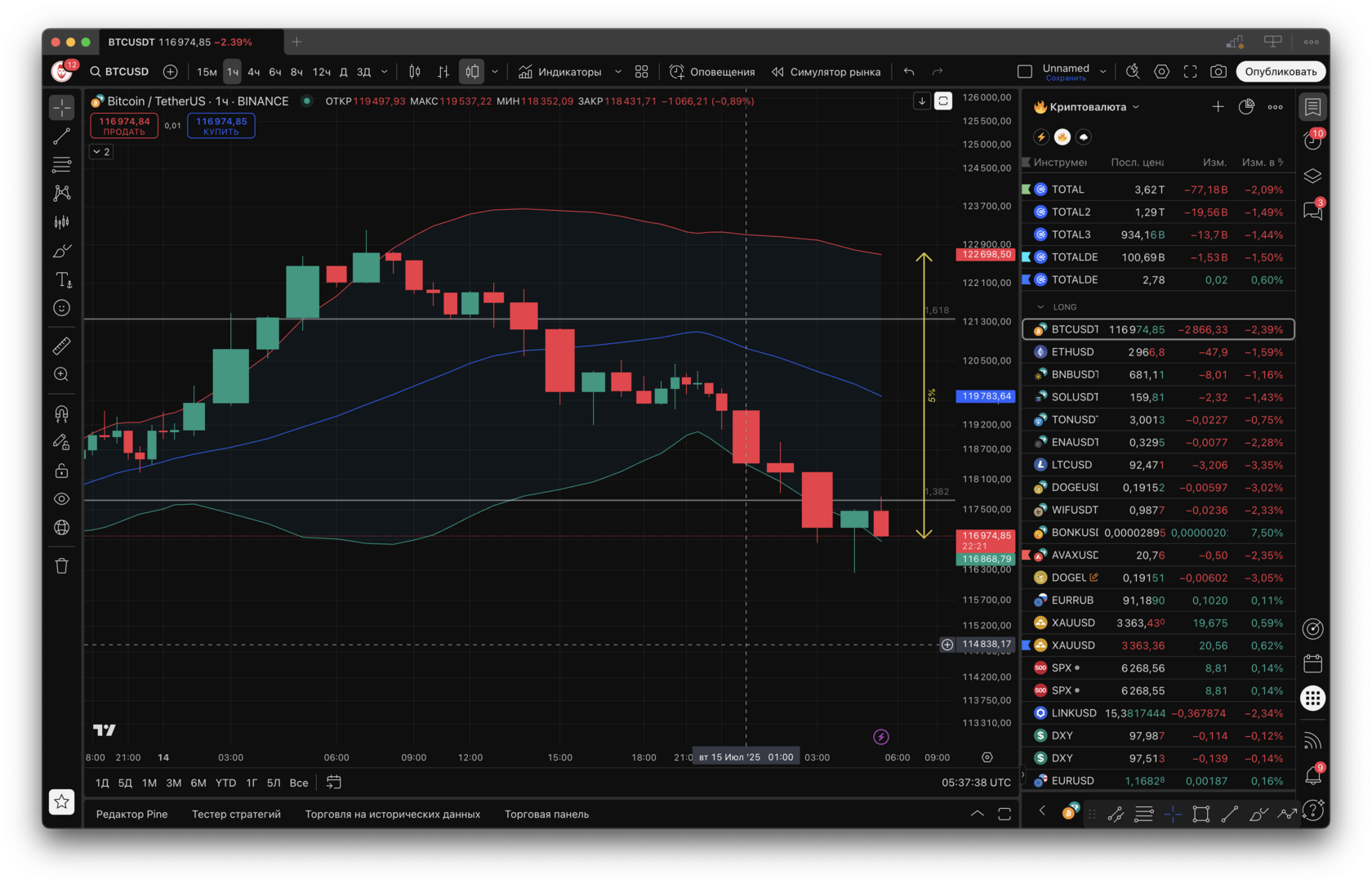Click the Опубликовать button
The width and height of the screenshot is (1372, 884).
(1281, 72)
